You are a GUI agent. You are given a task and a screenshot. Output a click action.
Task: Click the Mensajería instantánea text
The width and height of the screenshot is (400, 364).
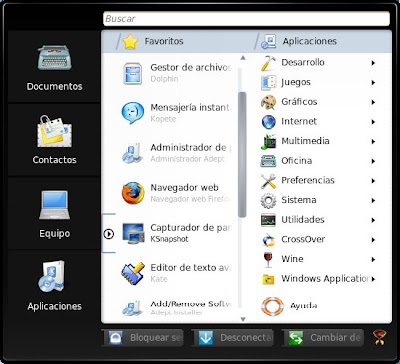pos(191,108)
